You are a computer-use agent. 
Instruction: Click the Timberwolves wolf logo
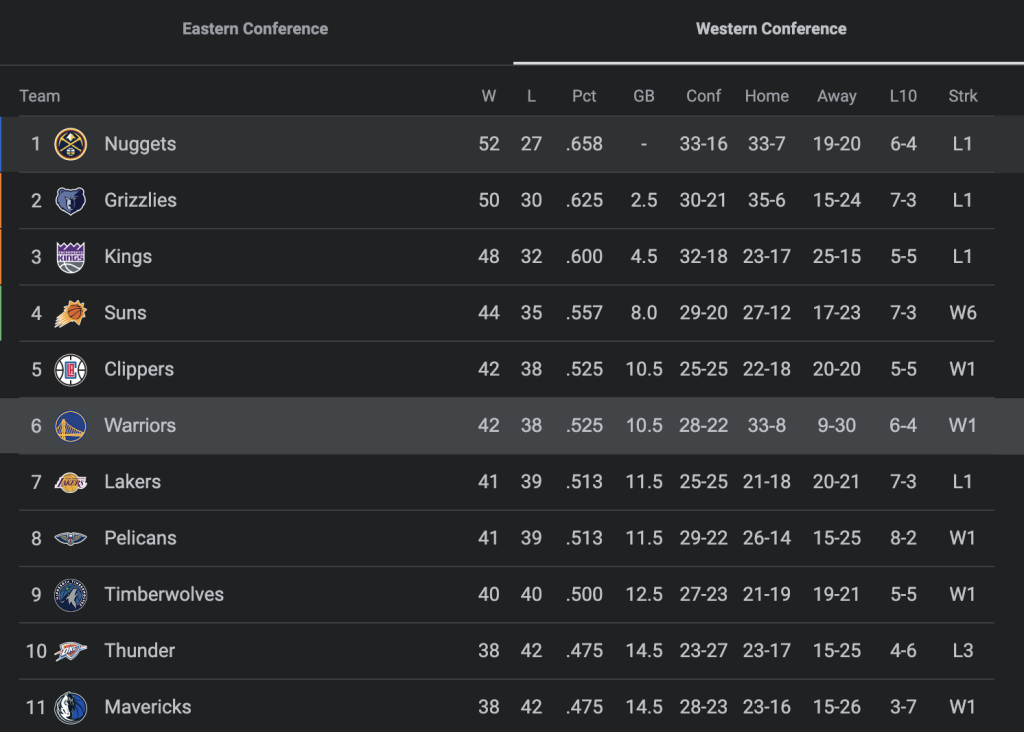pos(71,595)
